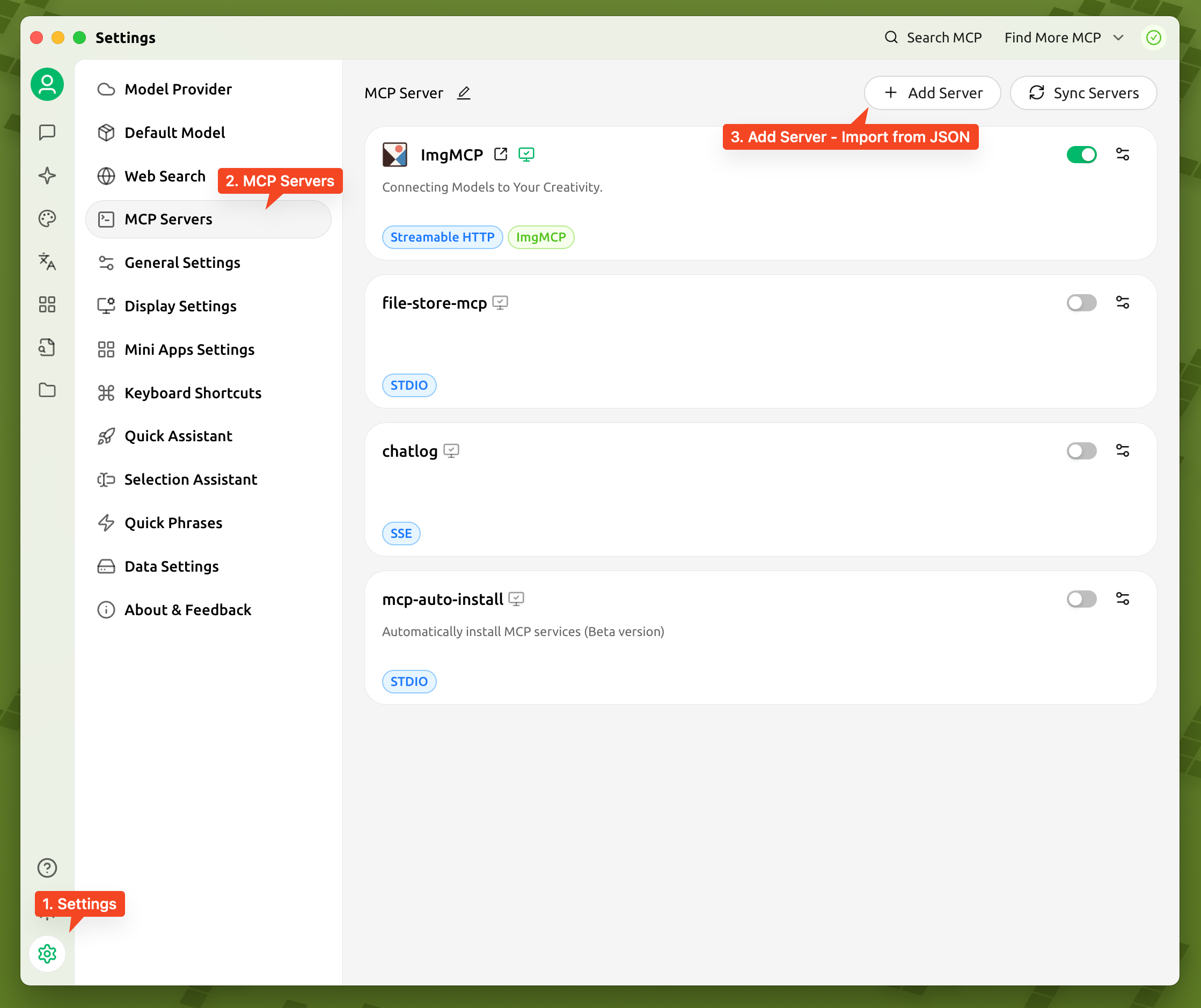Viewport: 1201px width, 1008px height.
Task: Open the files folder sidebar icon
Action: coord(47,390)
